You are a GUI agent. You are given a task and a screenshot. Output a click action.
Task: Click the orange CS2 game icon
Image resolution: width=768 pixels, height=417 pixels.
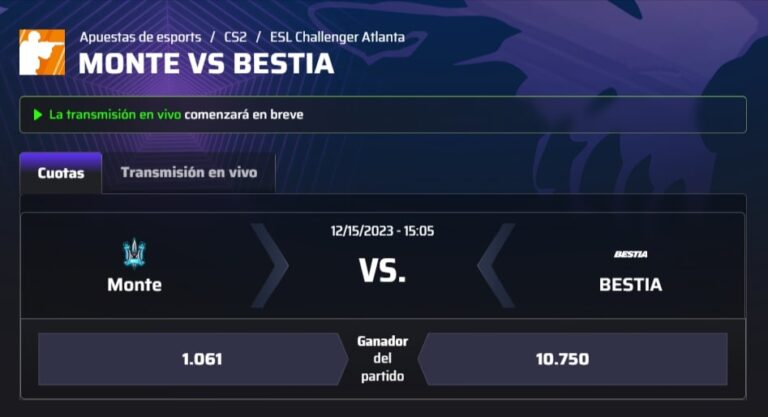tap(42, 52)
